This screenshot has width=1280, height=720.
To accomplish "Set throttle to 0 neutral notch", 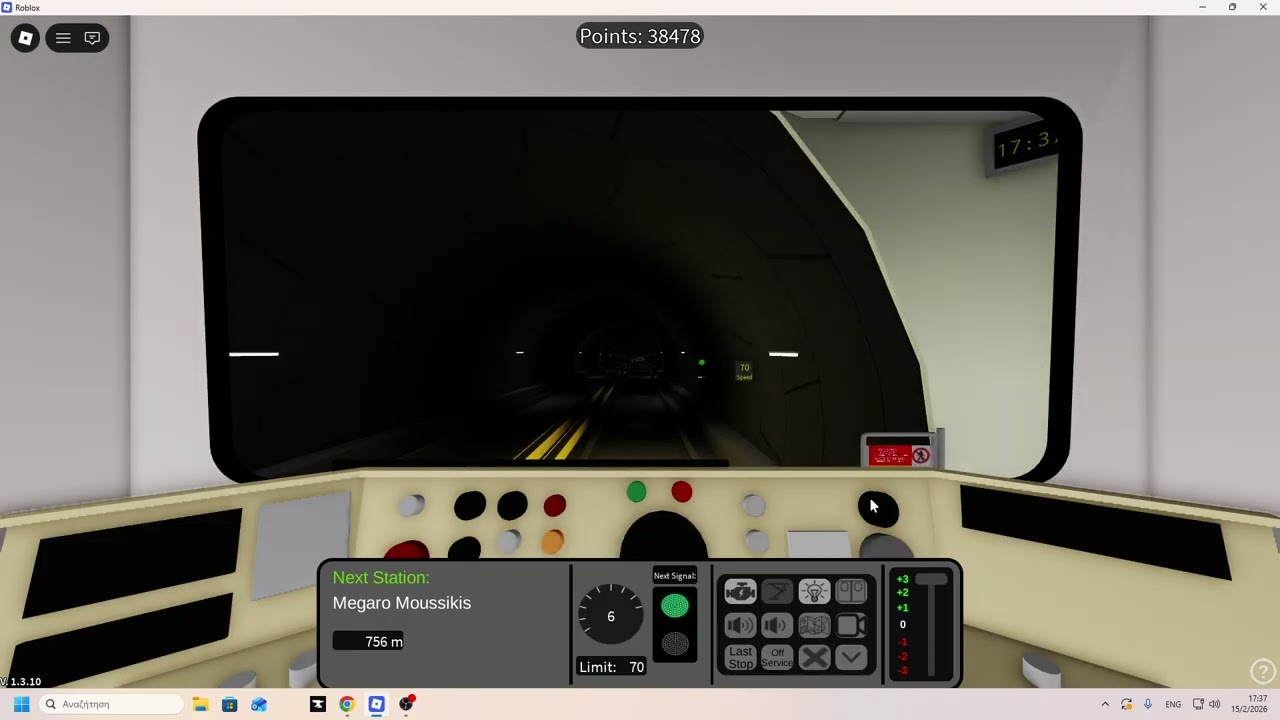I will point(902,625).
